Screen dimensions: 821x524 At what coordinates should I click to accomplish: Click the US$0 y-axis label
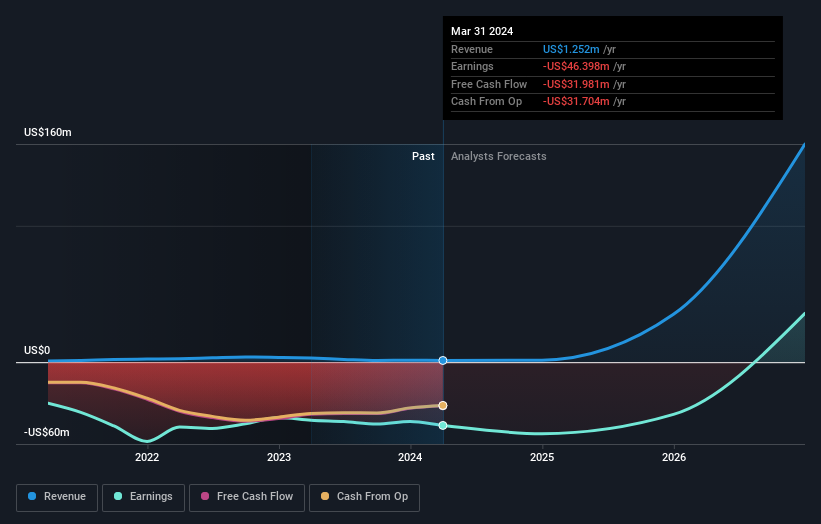(37, 350)
